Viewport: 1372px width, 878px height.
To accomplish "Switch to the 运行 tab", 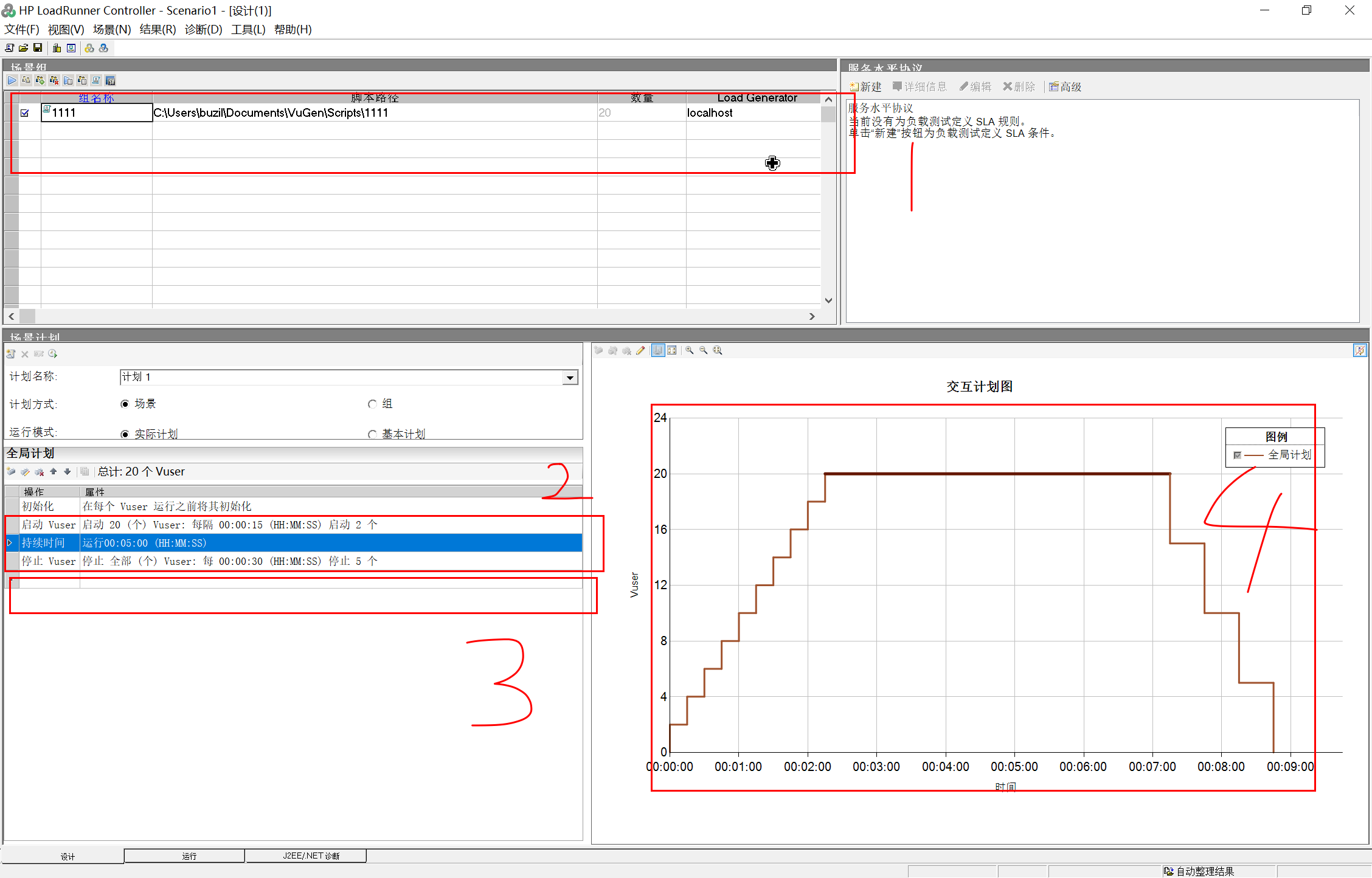I will click(x=189, y=856).
